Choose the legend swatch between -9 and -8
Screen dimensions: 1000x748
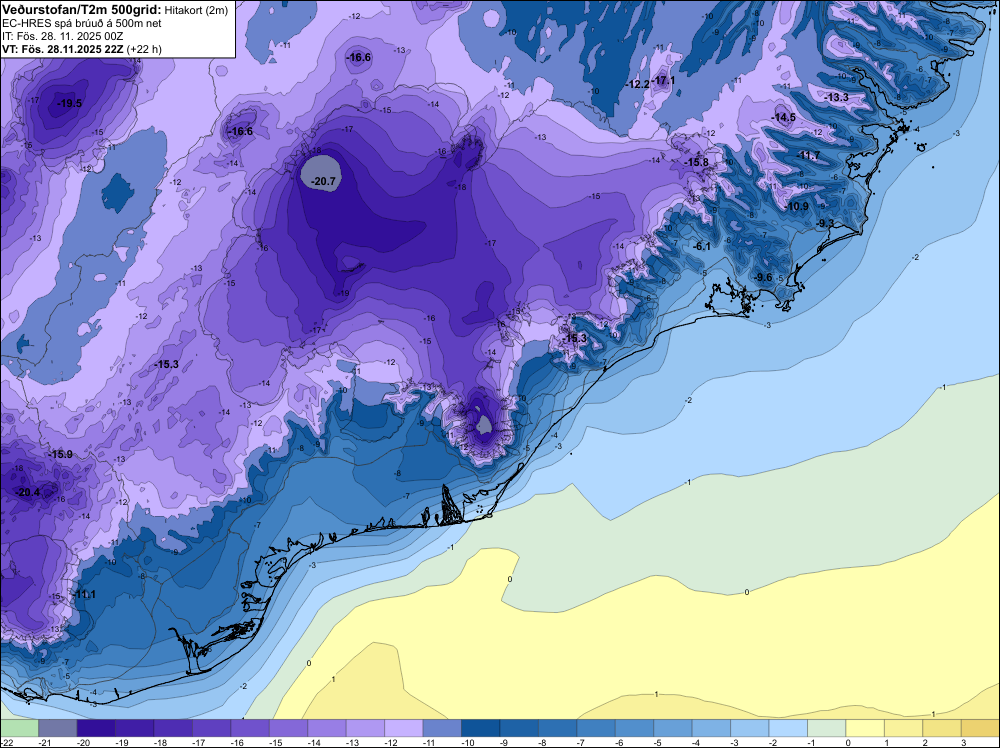[519, 728]
